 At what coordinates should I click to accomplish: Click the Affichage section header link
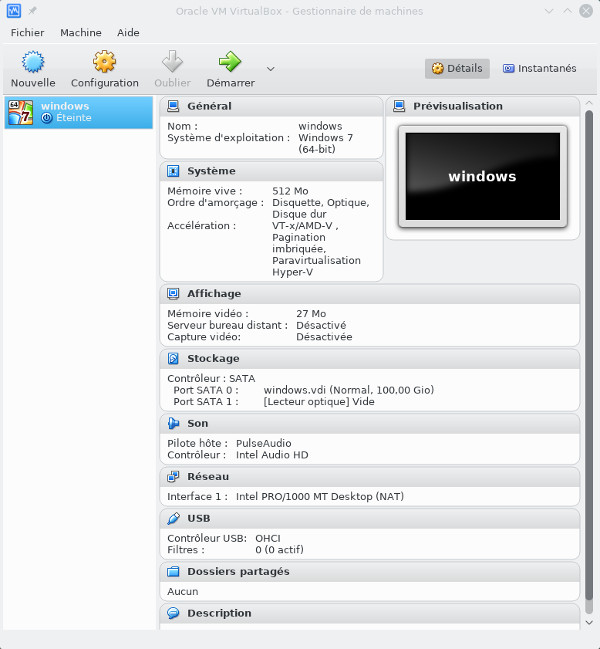(214, 294)
